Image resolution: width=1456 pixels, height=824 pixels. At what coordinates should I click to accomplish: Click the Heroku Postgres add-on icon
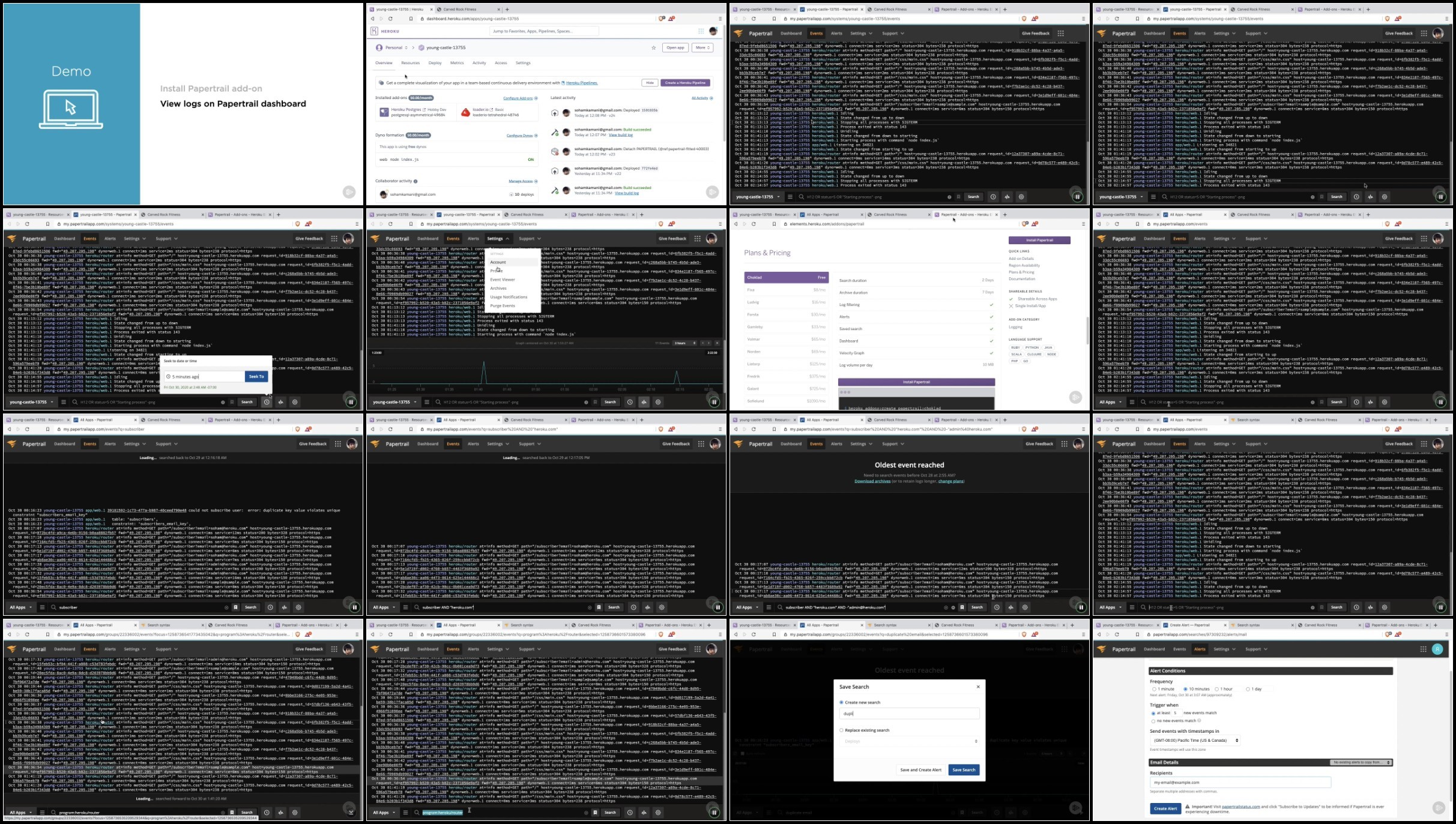(x=384, y=112)
